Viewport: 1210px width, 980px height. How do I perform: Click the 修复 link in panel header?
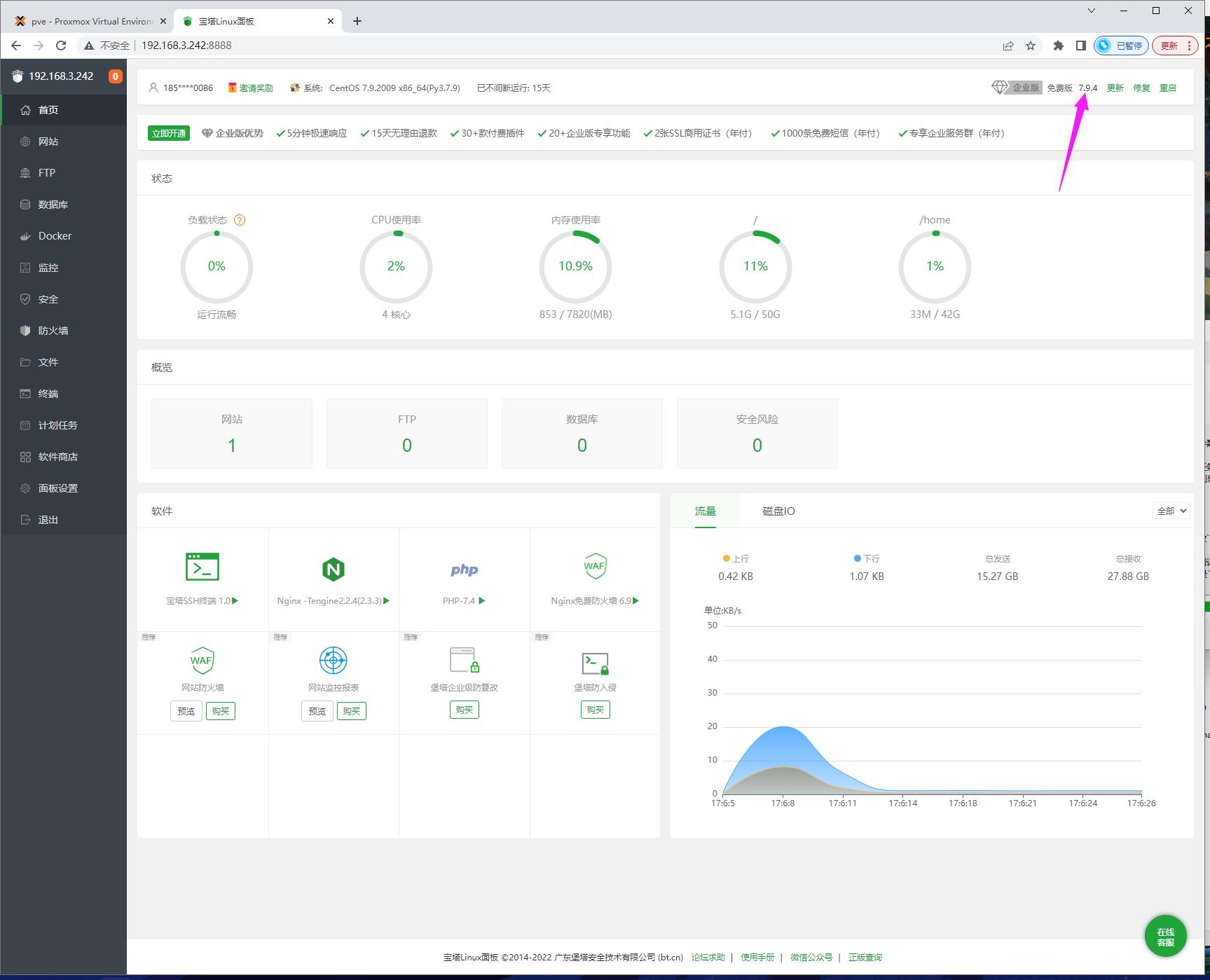click(1141, 88)
